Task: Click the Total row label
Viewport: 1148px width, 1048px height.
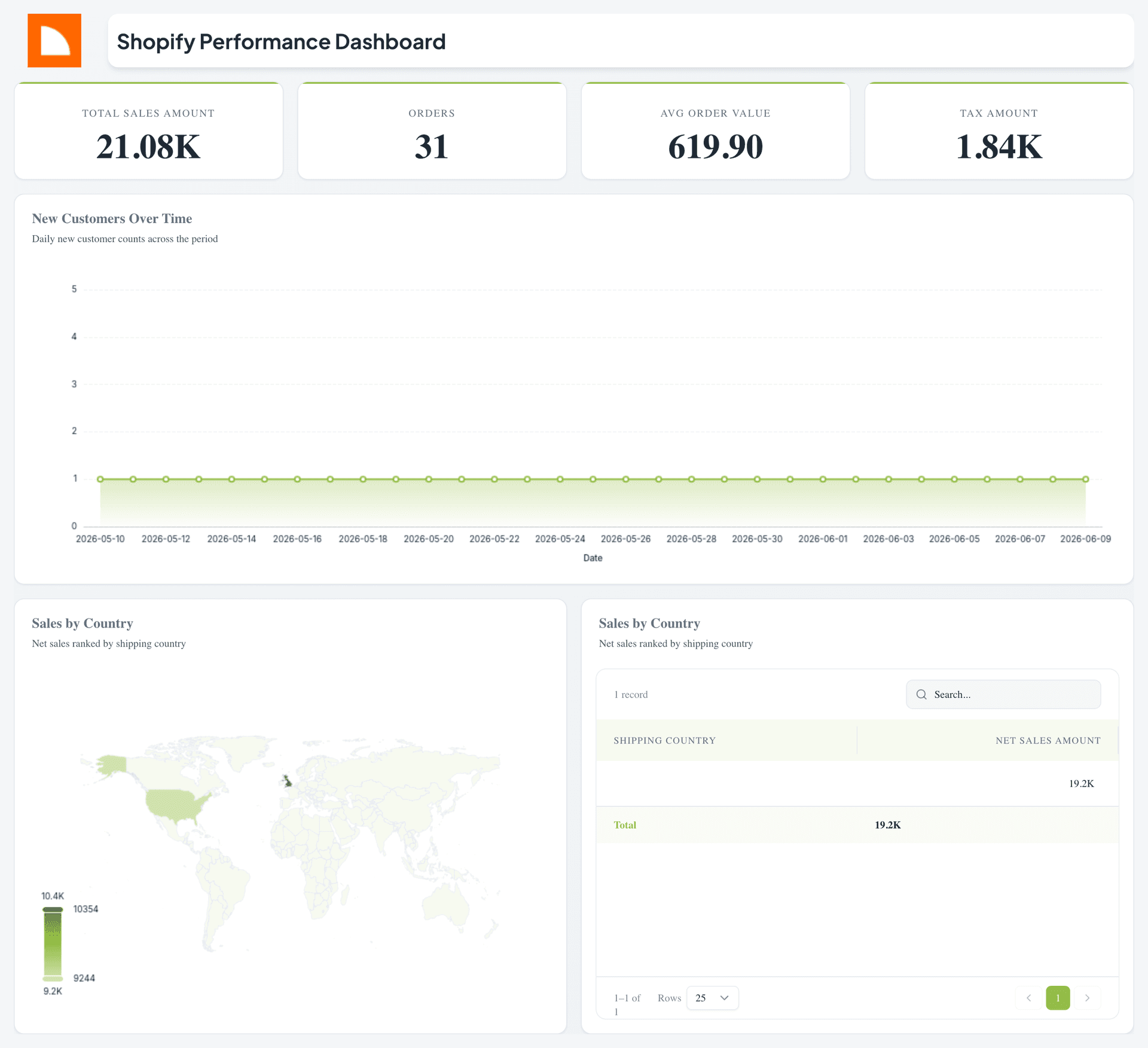Action: (625, 825)
